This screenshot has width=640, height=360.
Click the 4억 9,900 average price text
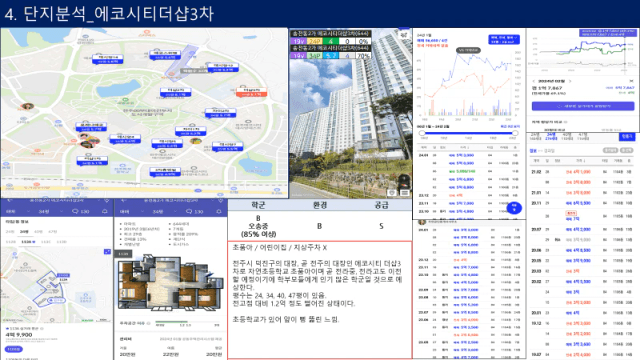click(x=19, y=335)
